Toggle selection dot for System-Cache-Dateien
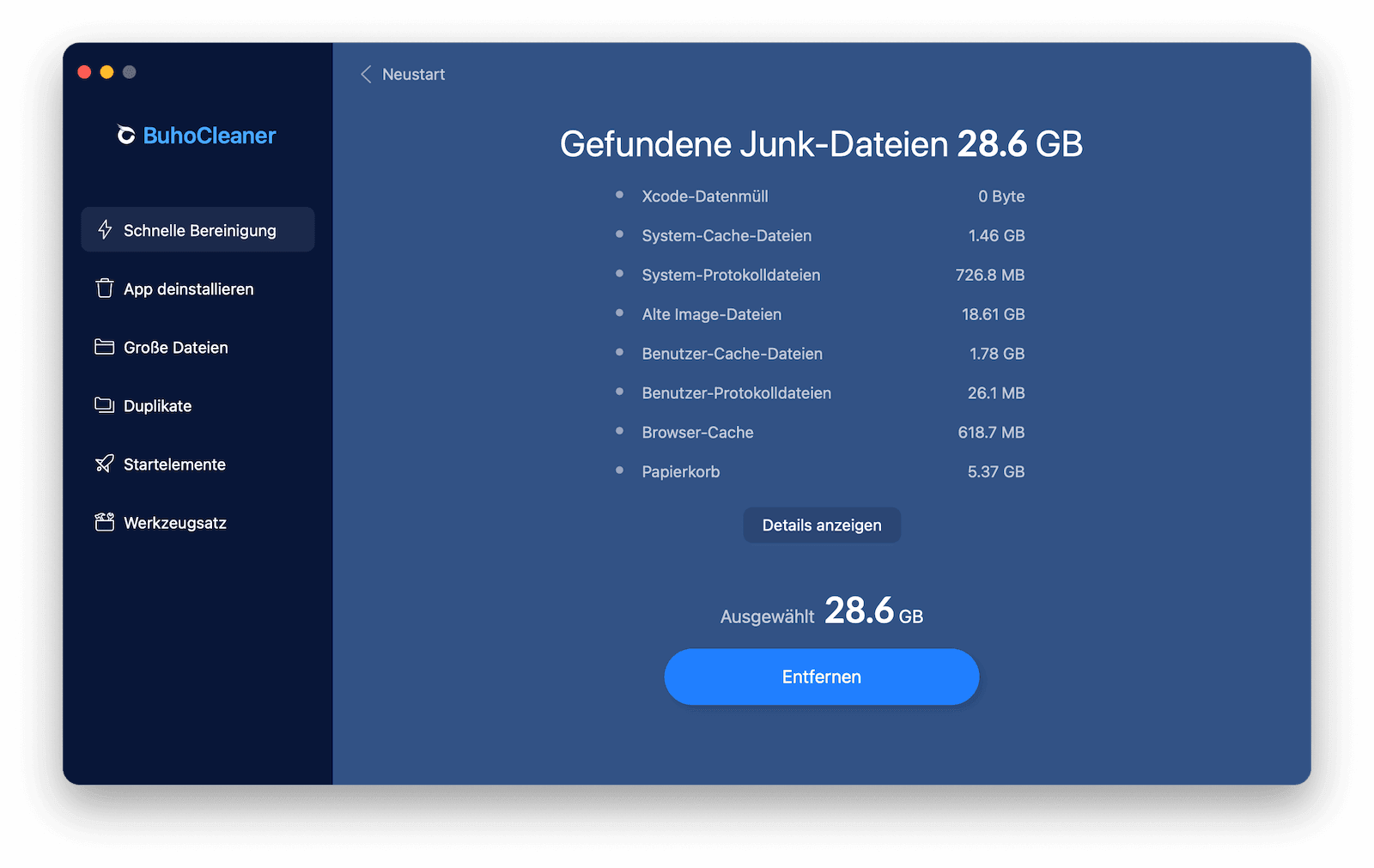This screenshot has height=868, width=1374. 620,235
